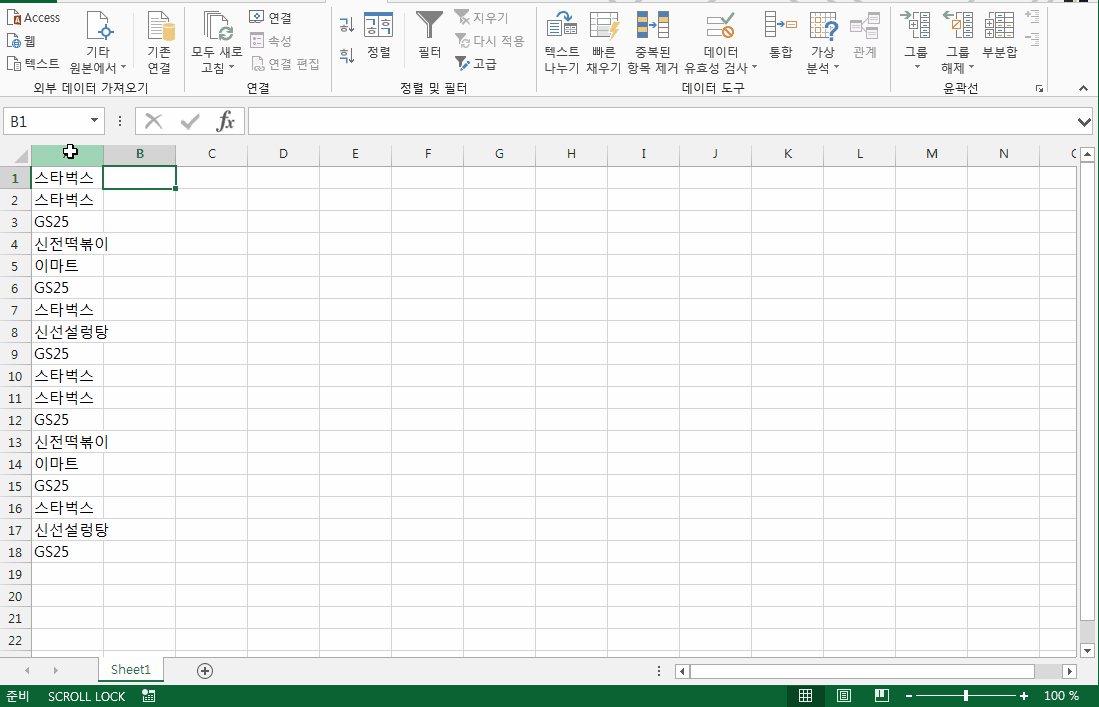Open 윤곽선 outline dialog launcher

pos(1039,88)
